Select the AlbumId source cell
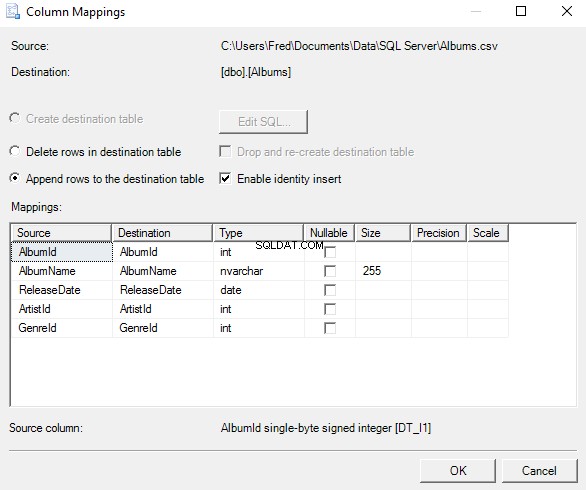 pos(62,252)
